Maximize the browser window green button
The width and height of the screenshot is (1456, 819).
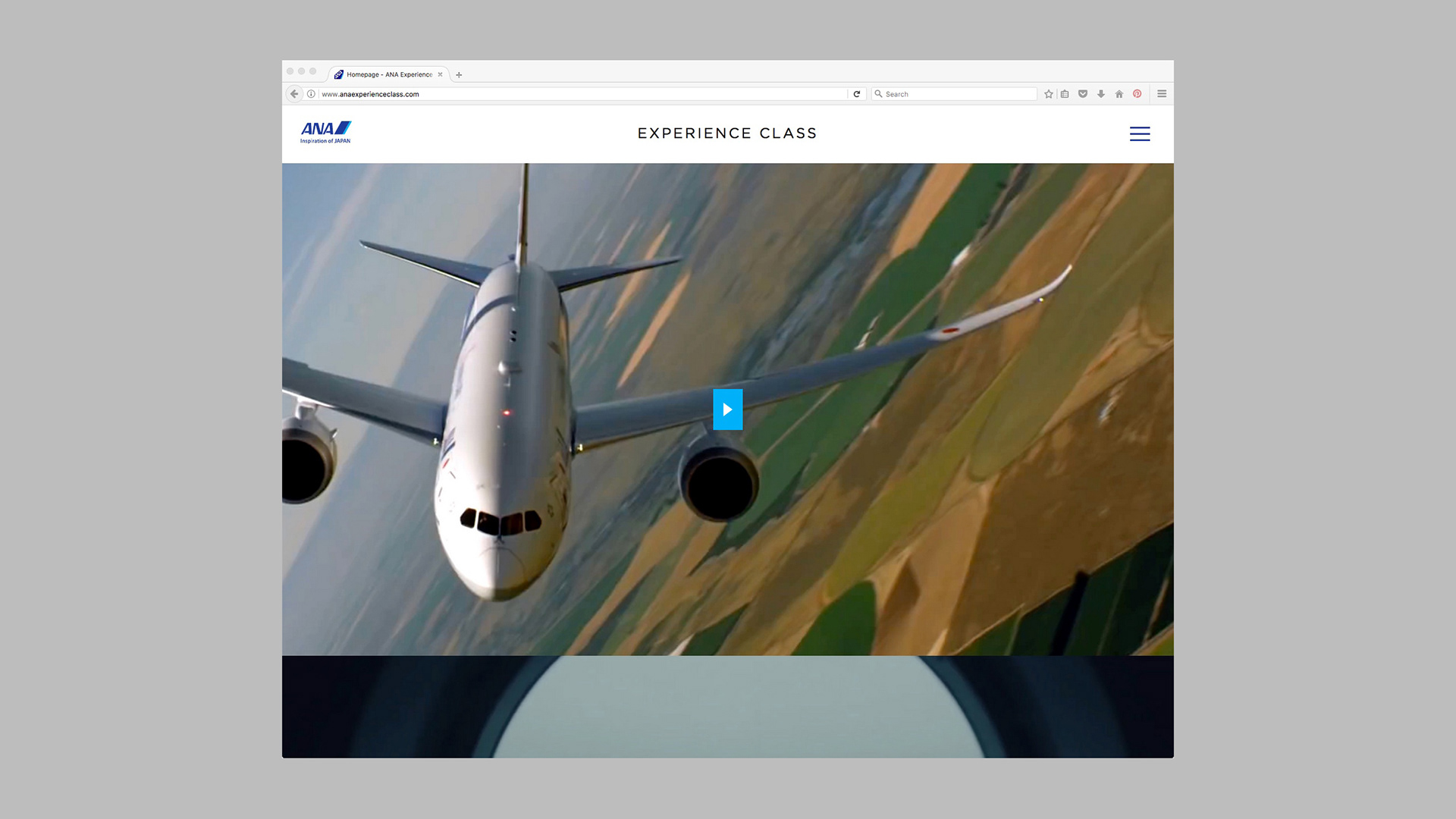(312, 71)
